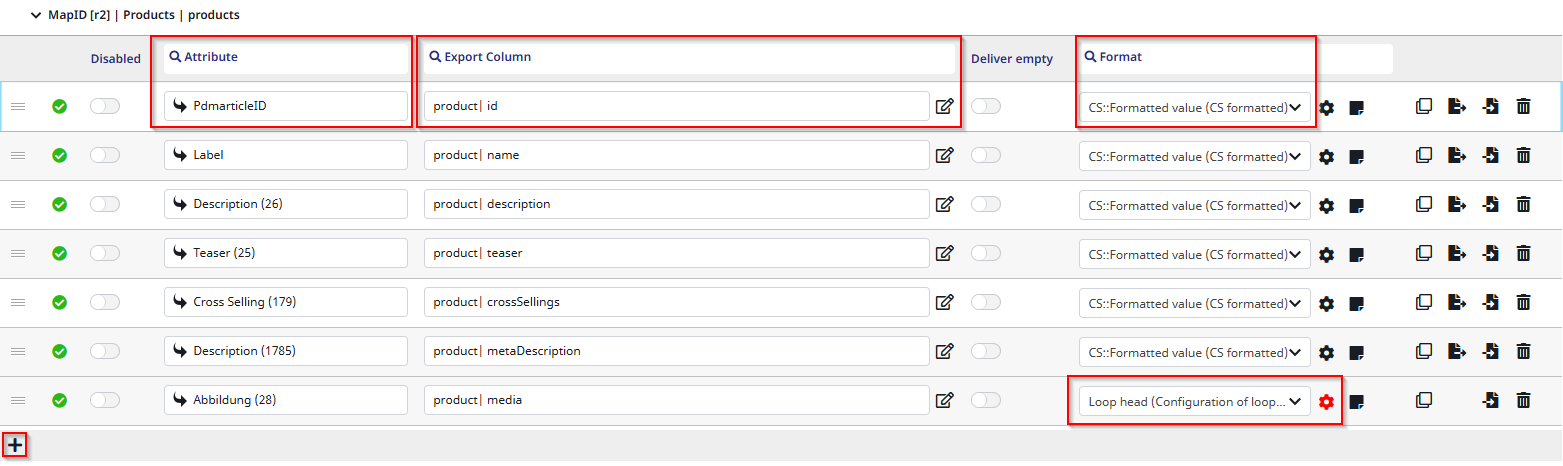
Task: Open Format dropdown for the product| id row
Action: tap(1195, 107)
